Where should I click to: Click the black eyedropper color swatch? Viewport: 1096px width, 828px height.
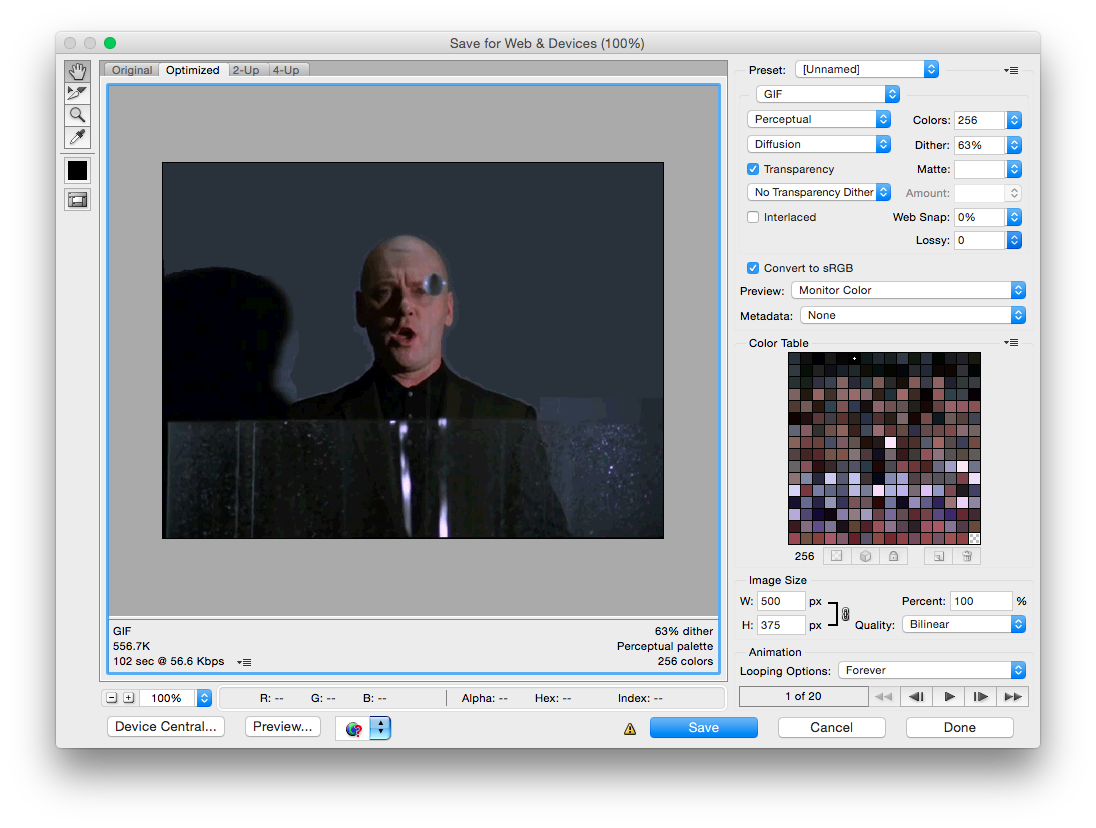[78, 170]
